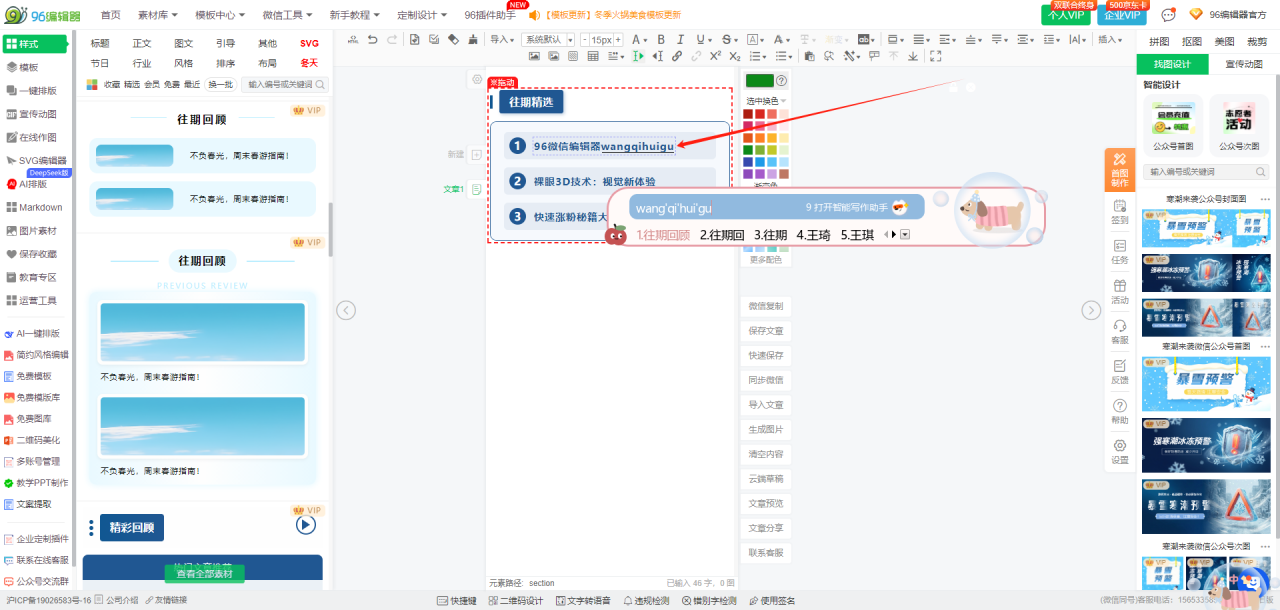
Task: Toggle the 收藏 filter
Action: (112, 85)
